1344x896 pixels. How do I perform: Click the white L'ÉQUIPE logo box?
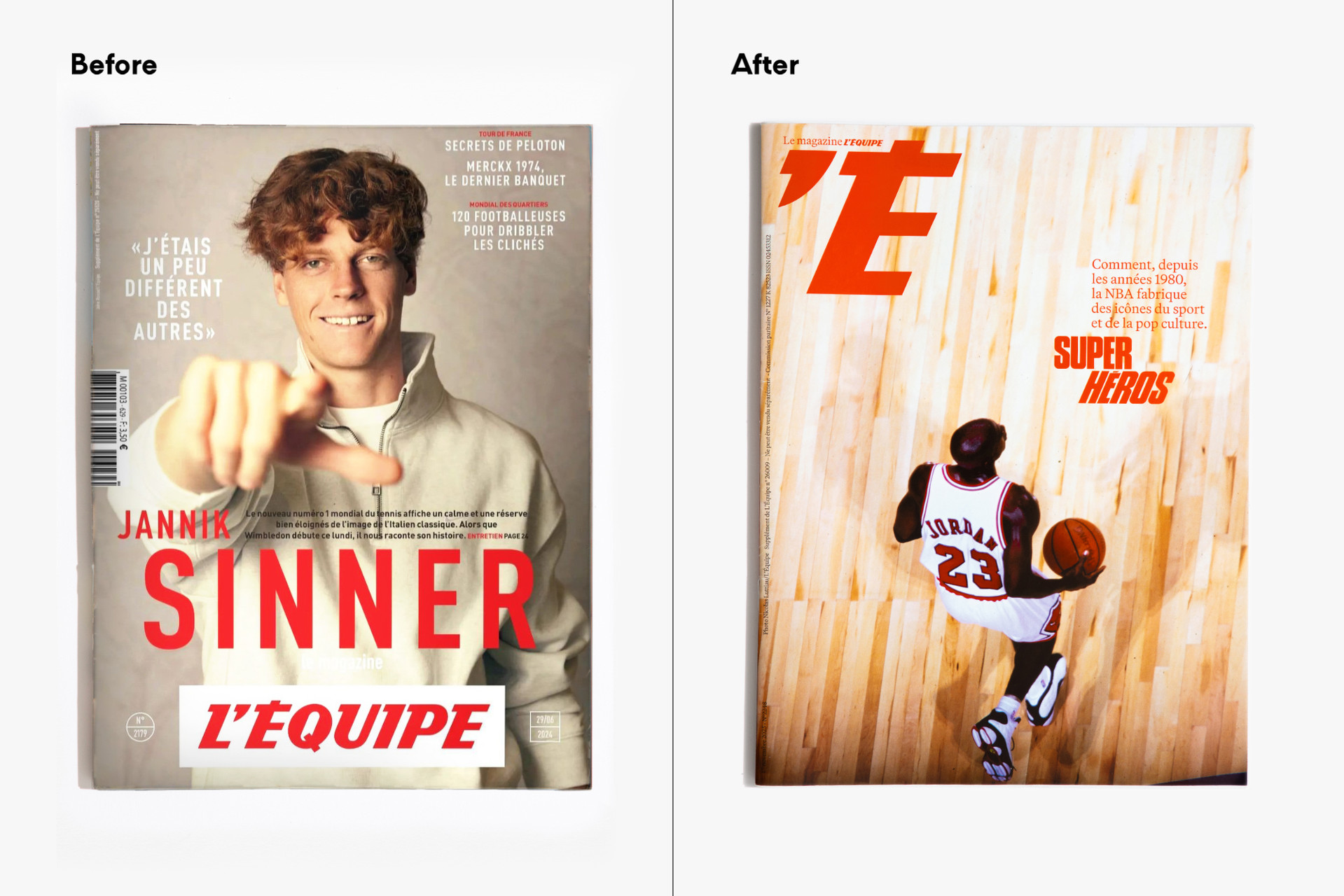pos(342,726)
